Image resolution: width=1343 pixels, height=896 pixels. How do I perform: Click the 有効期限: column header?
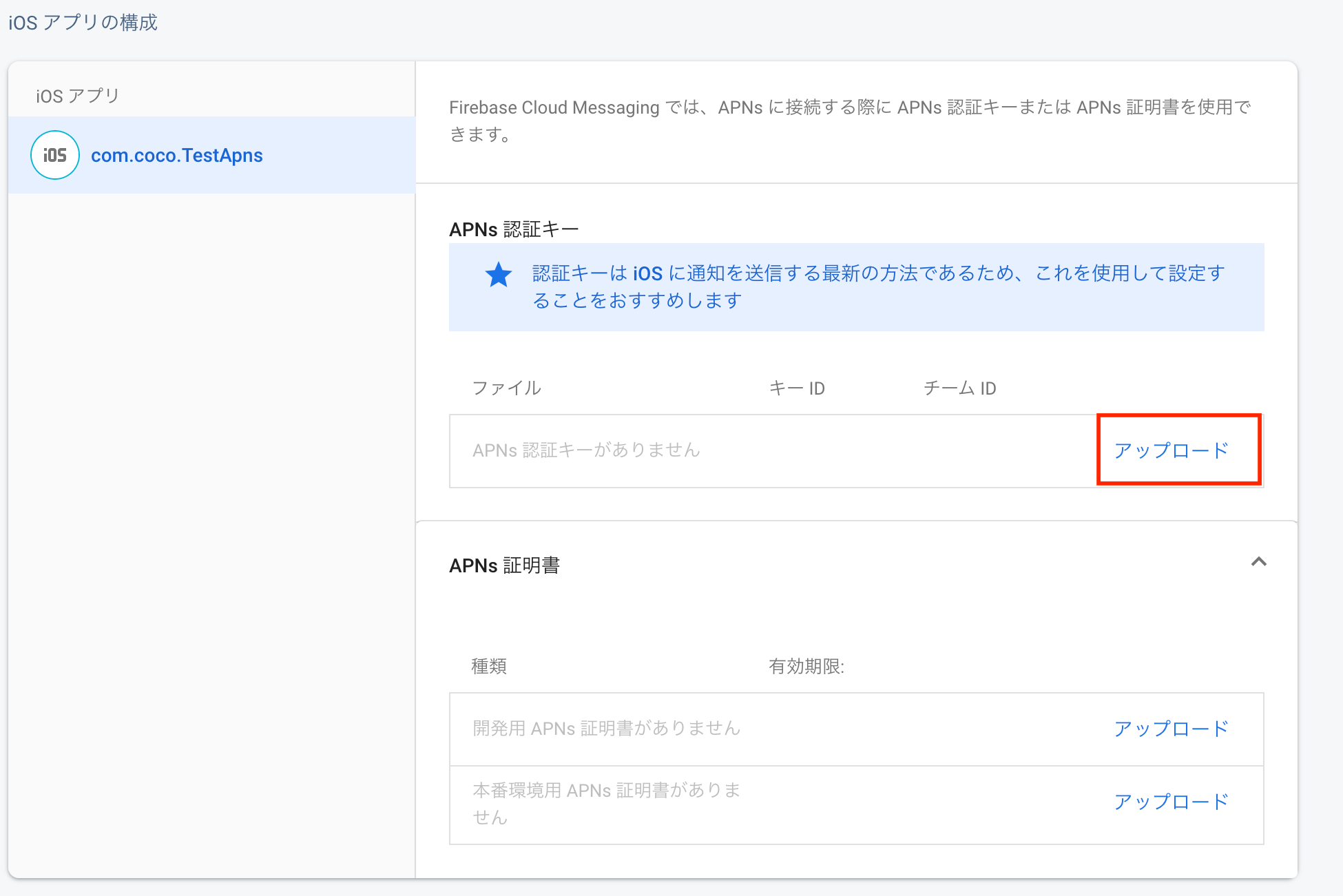tap(806, 666)
